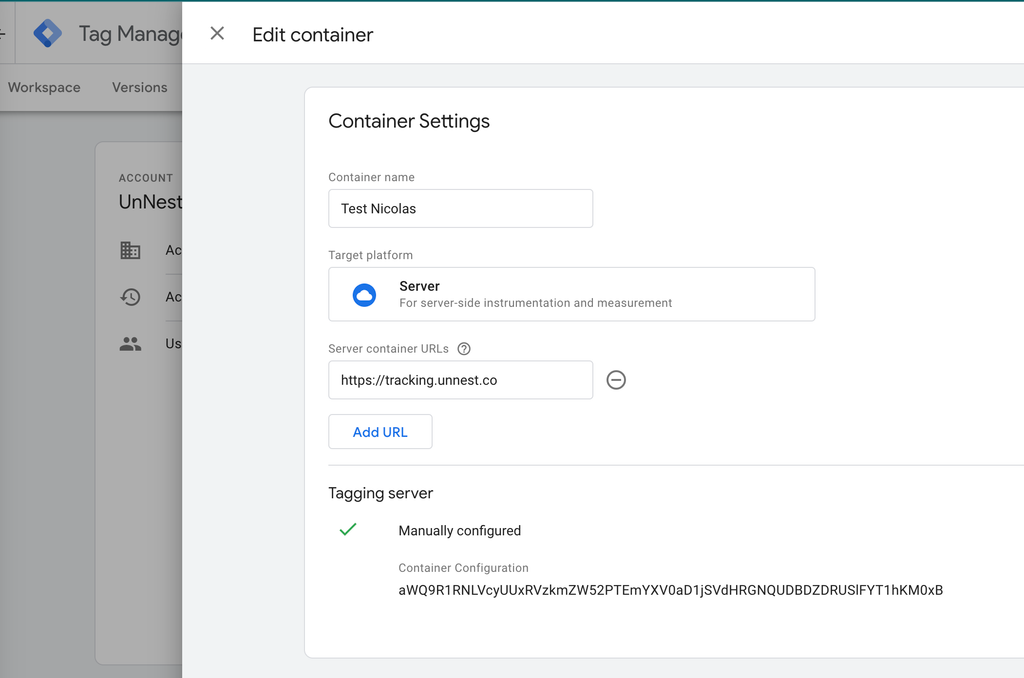Click the account building icon
1024x678 pixels.
point(131,250)
